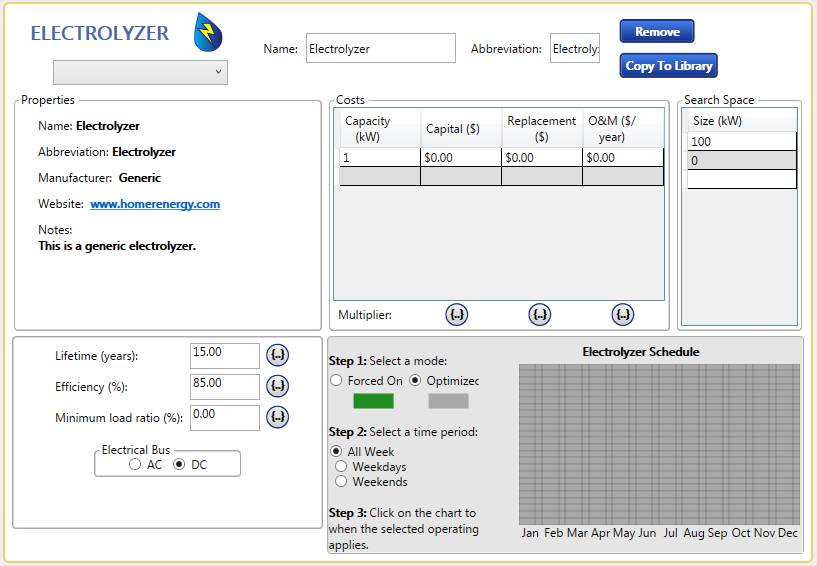The width and height of the screenshot is (817, 566).
Task: Select Weekdays time period
Action: (342, 467)
